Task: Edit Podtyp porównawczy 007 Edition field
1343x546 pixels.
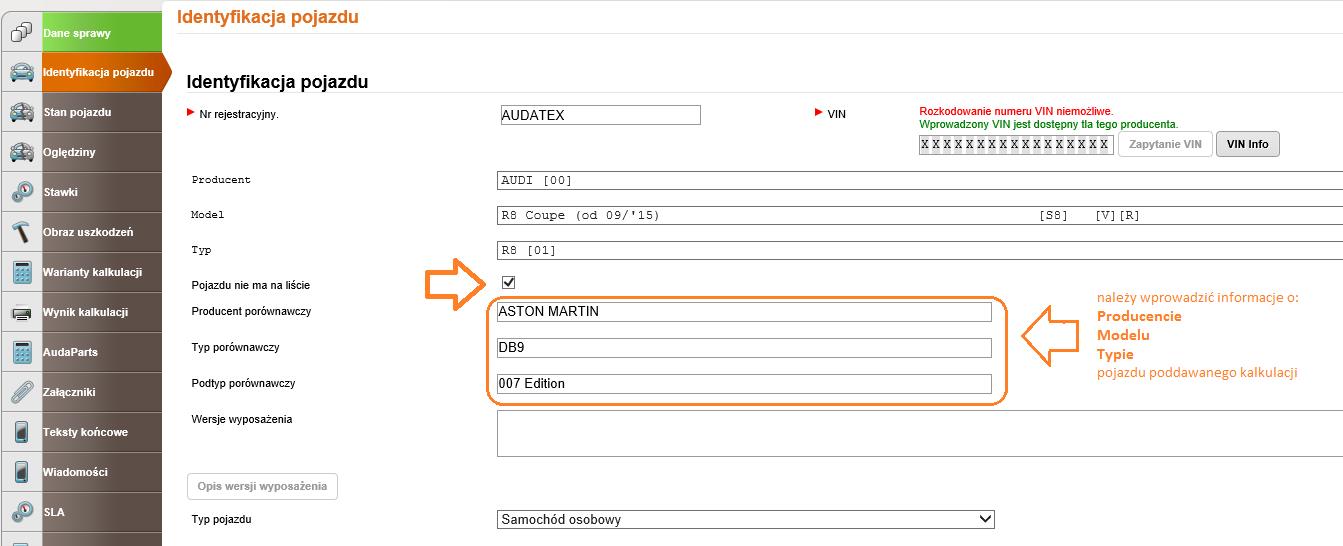Action: tap(744, 383)
